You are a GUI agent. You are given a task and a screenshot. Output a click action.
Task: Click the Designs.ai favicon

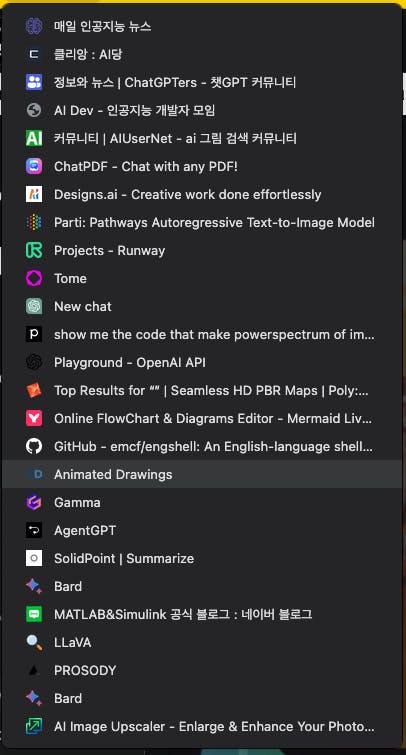tap(34, 195)
